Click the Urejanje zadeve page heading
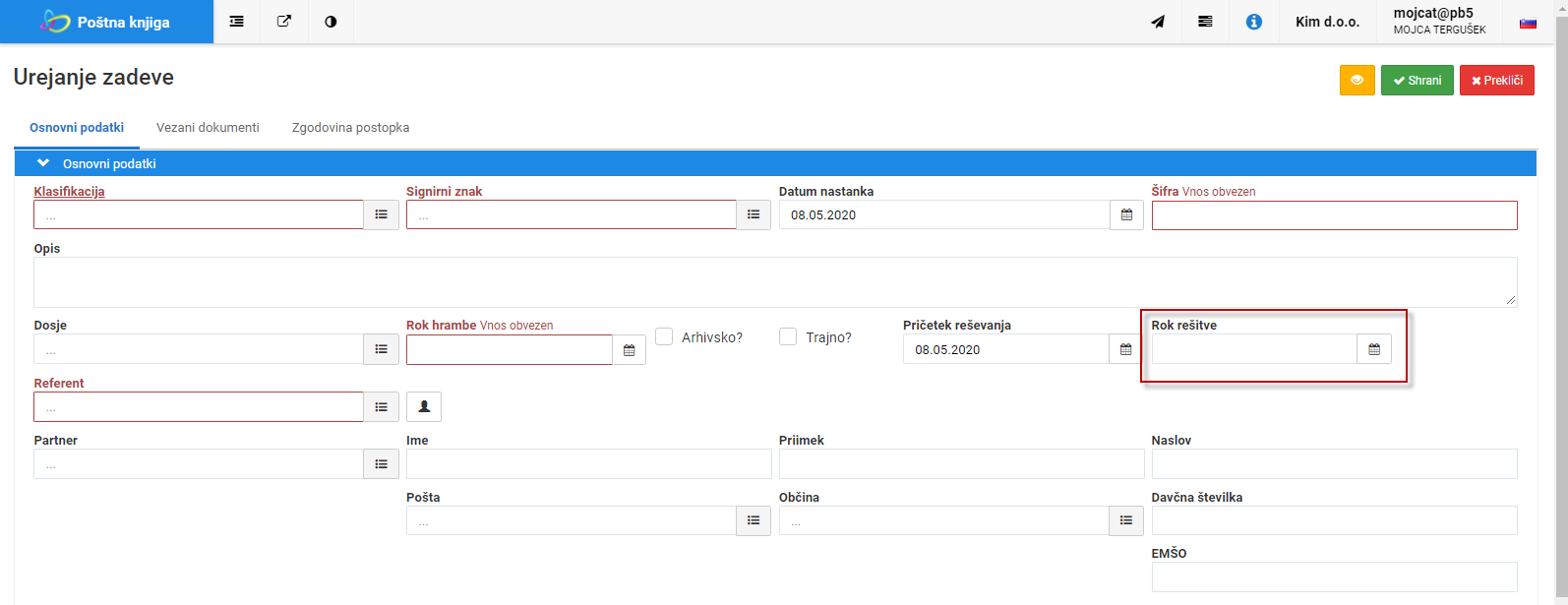Viewport: 1568px width, 605px height. click(93, 78)
